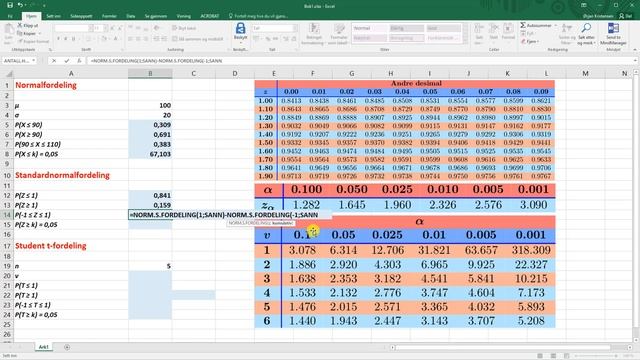This screenshot has width=640, height=360.
Task: Select cell with value 0,841
Action: 150,196
